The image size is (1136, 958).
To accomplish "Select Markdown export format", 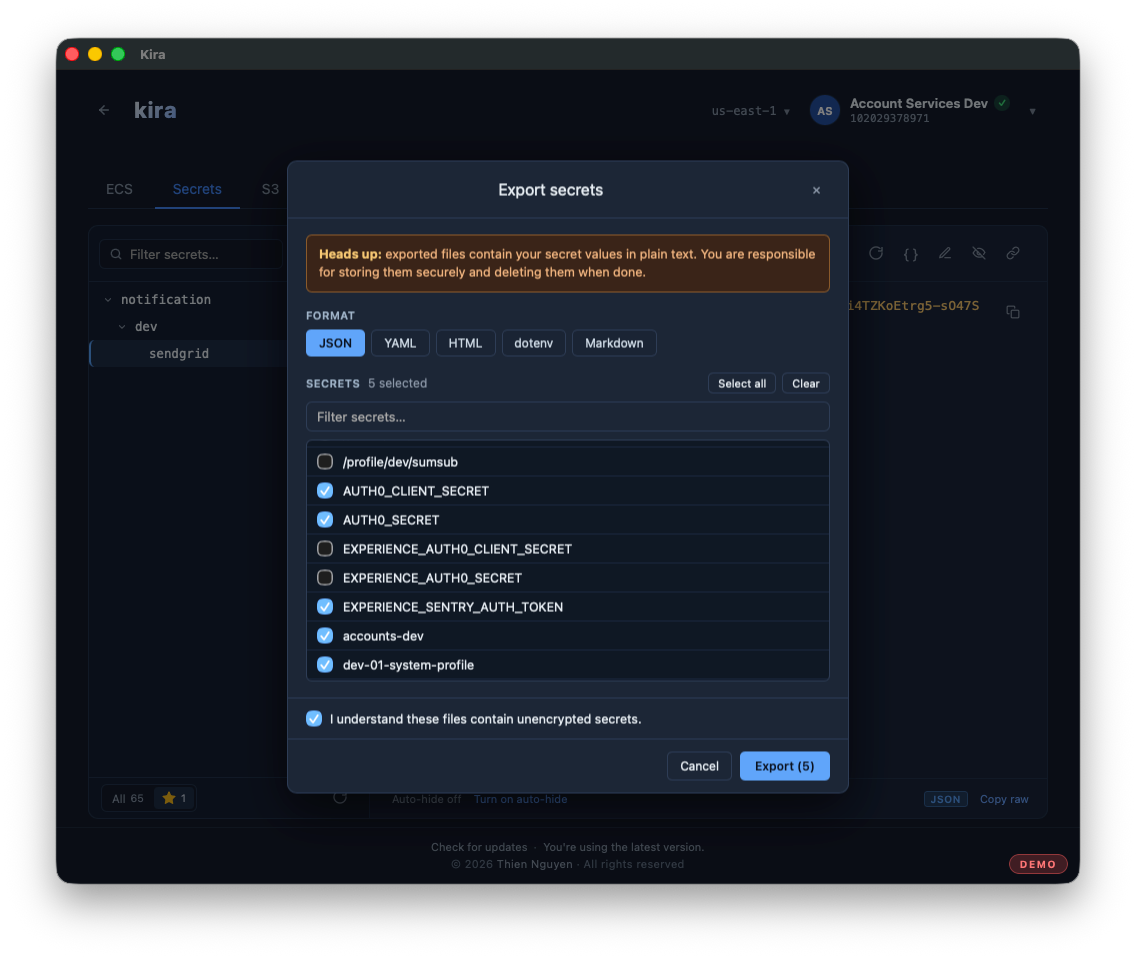I will (x=614, y=343).
